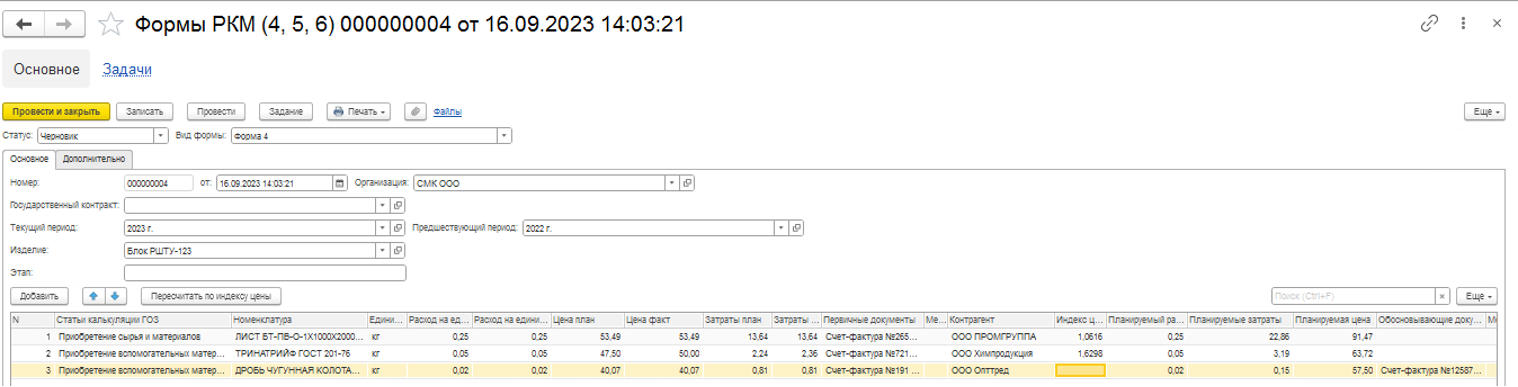Expand the Вид формы dropdown
Image resolution: width=1518 pixels, height=387 pixels.
504,136
